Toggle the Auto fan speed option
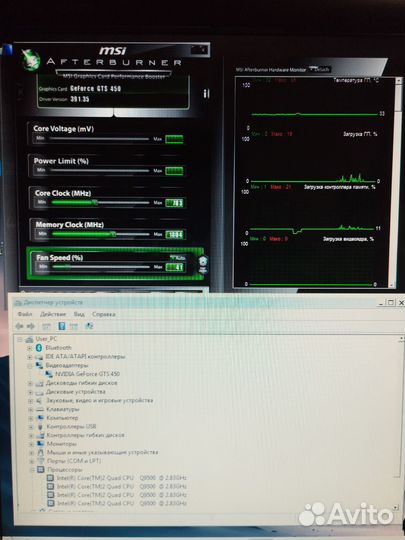The height and width of the screenshot is (540, 405). [178, 258]
